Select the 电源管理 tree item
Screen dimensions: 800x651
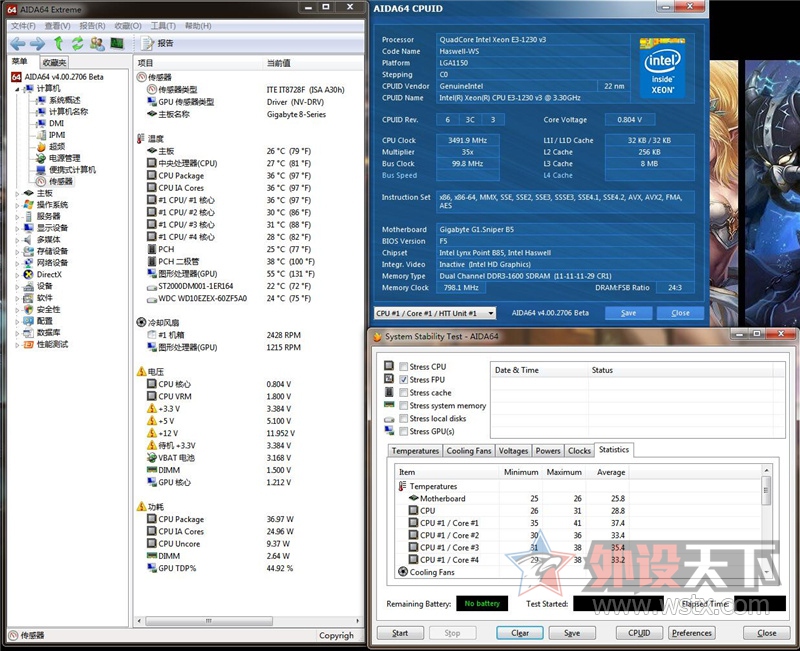[x=64, y=158]
